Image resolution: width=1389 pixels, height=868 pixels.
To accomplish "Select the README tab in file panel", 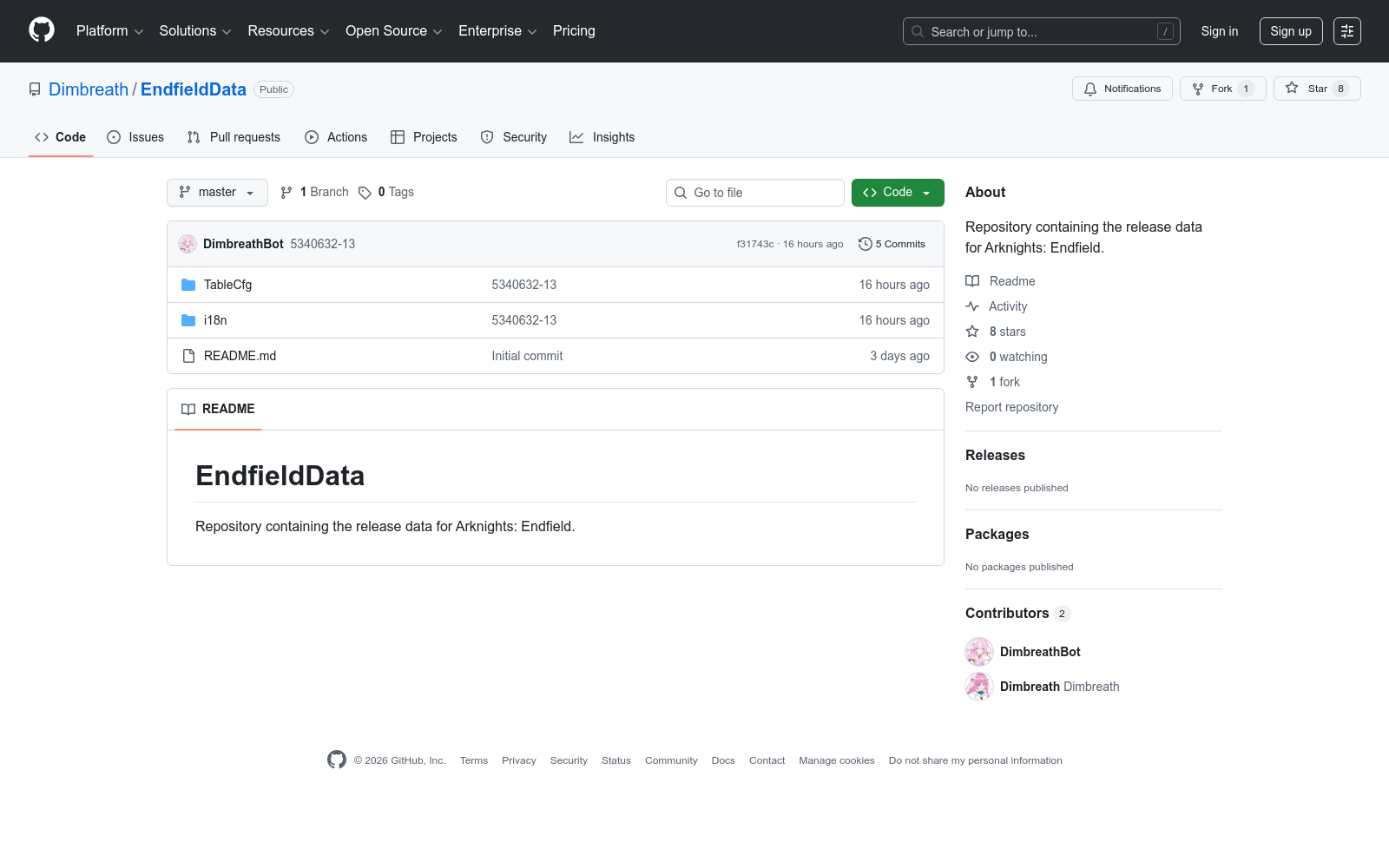I will [218, 409].
